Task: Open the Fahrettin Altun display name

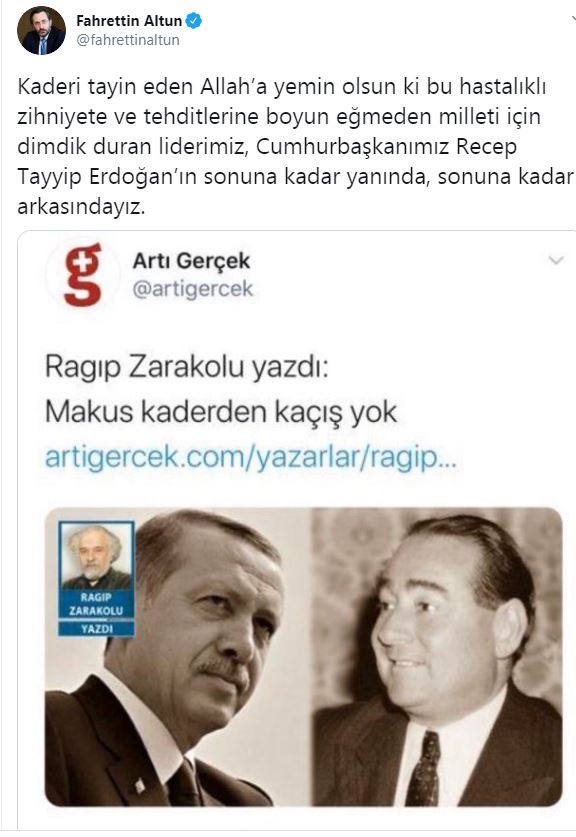Action: [129, 21]
